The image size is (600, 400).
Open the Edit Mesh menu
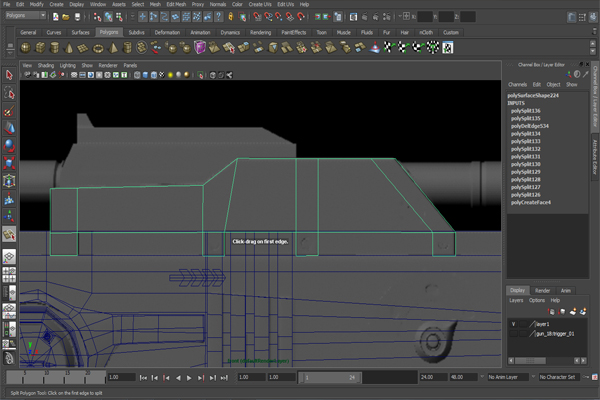(x=176, y=4)
